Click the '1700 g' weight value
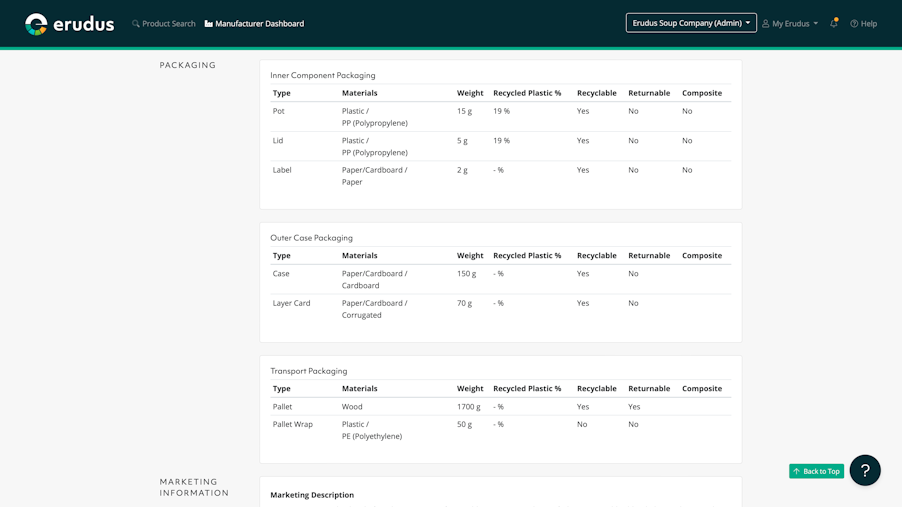 point(468,406)
